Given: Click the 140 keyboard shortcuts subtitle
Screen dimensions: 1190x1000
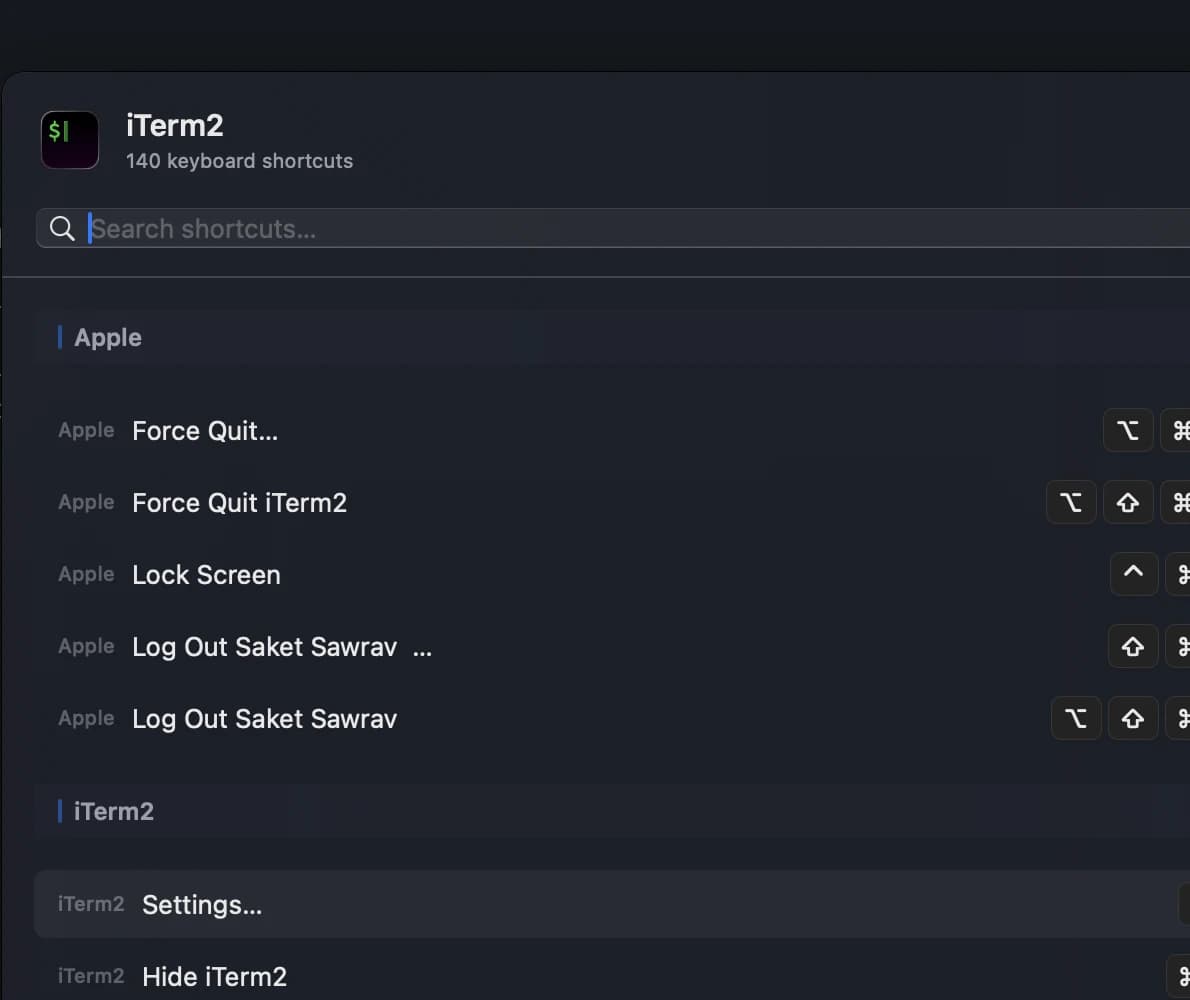Looking at the screenshot, I should 239,161.
